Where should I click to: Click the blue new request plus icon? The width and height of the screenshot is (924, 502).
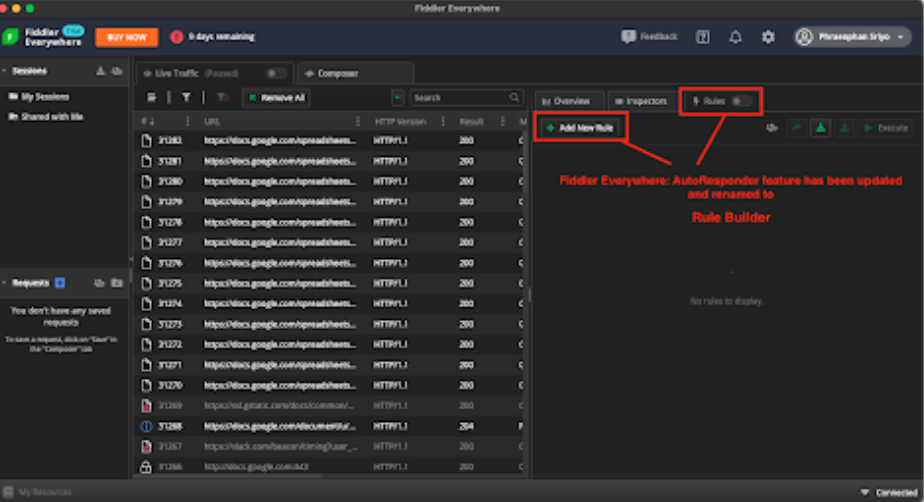[x=60, y=283]
